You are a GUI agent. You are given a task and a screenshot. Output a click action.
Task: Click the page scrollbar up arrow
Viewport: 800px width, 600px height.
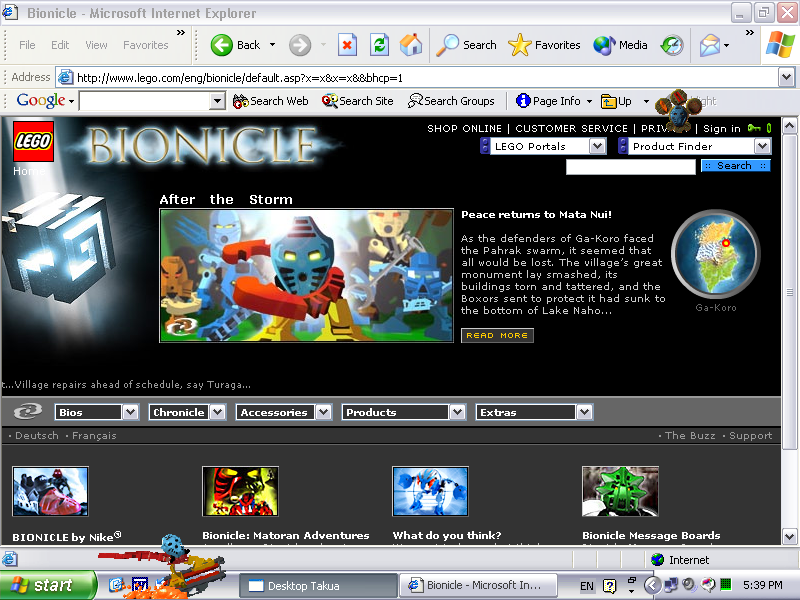[789, 125]
